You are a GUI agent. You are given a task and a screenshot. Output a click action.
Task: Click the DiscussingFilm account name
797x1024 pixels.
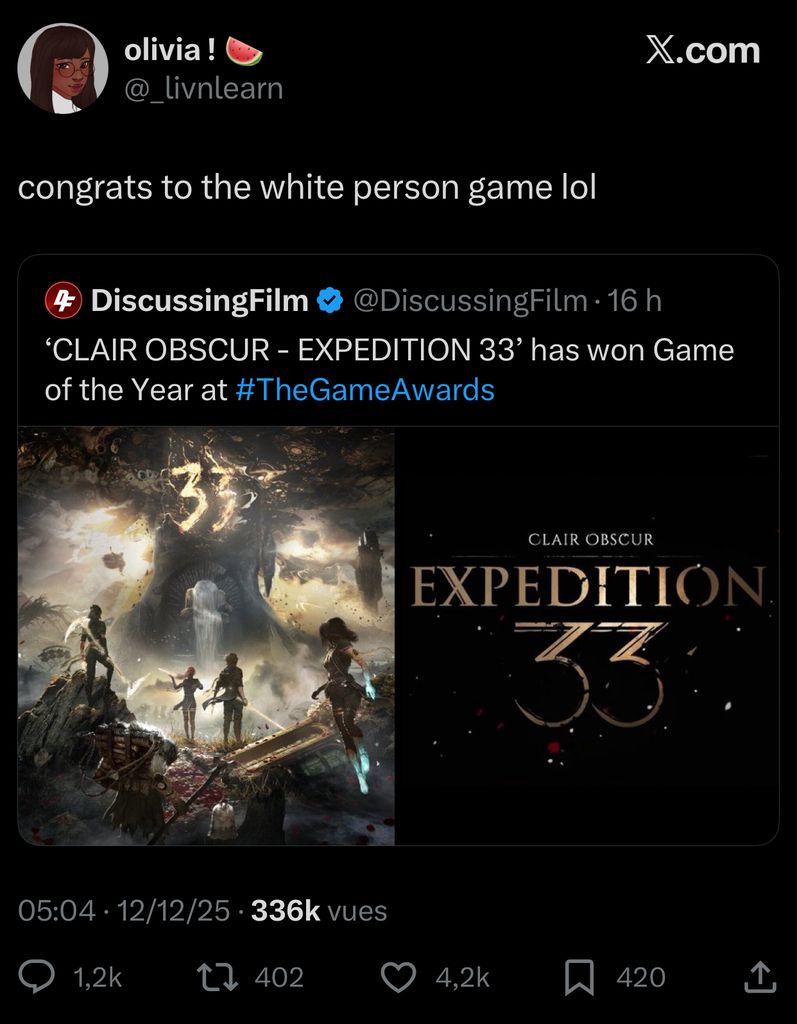coord(199,300)
